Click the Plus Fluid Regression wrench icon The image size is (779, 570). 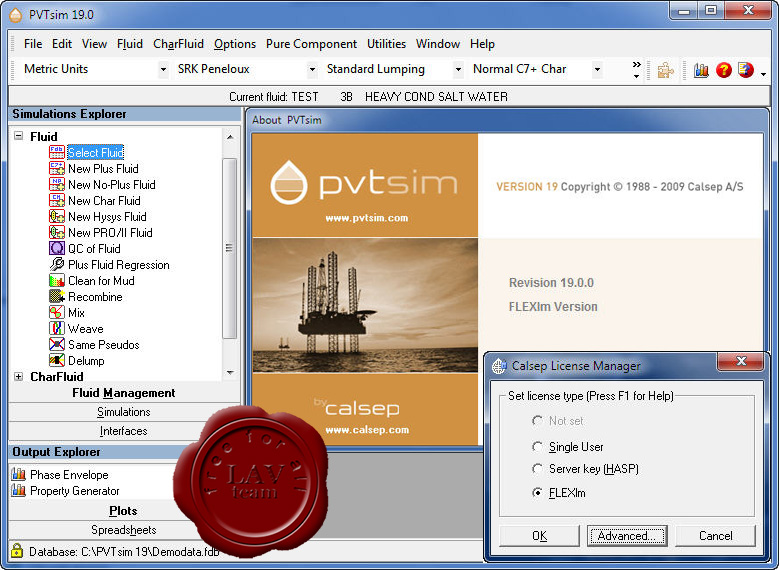click(x=57, y=264)
